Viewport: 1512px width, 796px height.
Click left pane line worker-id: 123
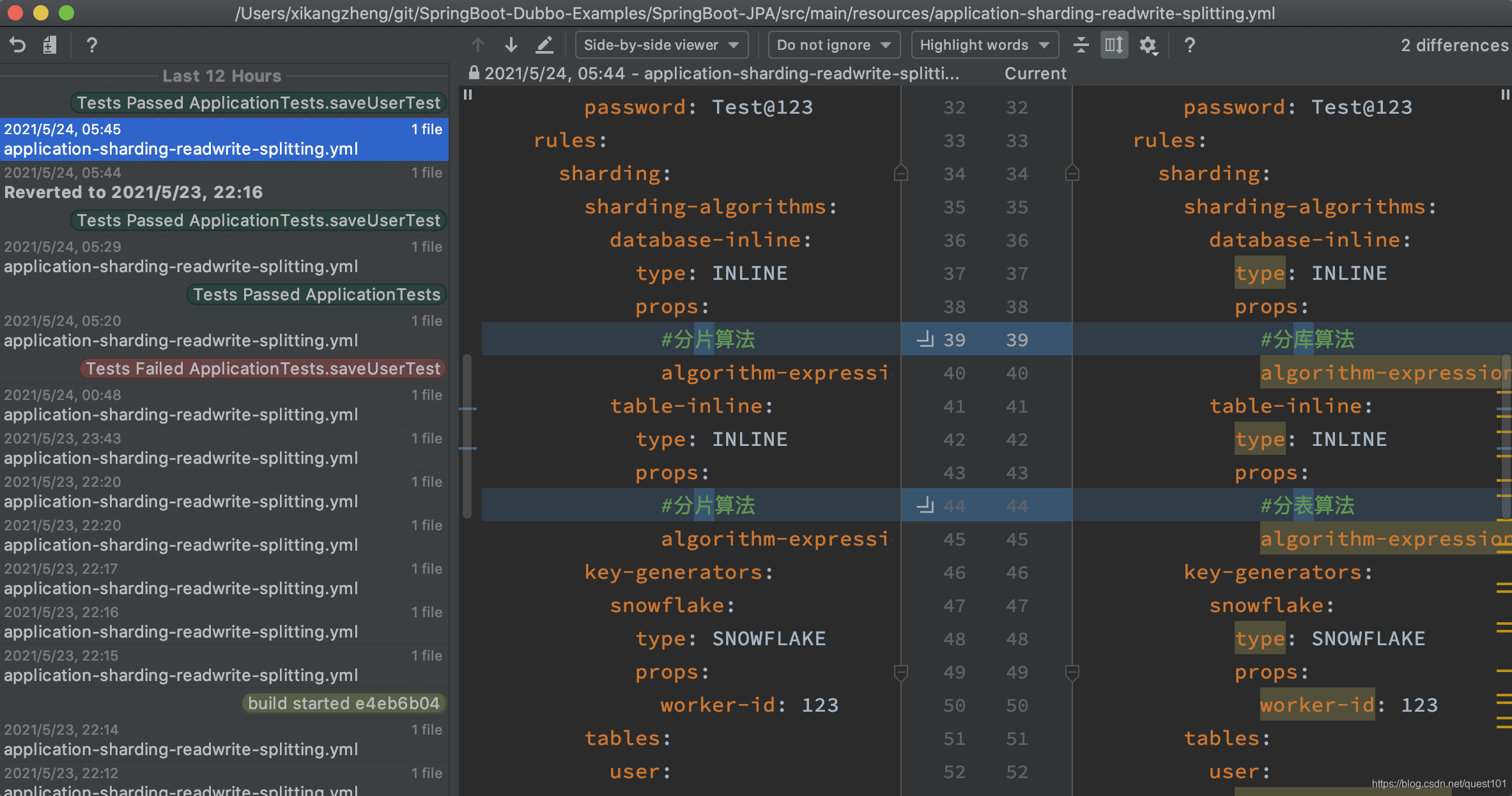[x=750, y=705]
